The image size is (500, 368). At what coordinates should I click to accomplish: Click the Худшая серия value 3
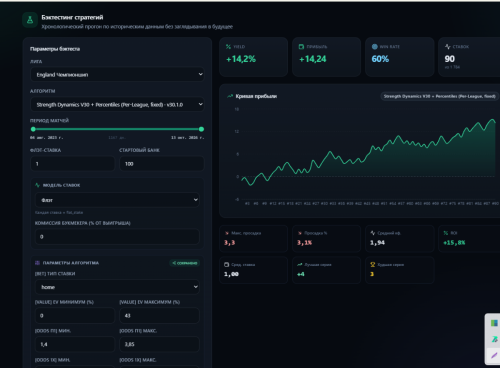click(372, 274)
